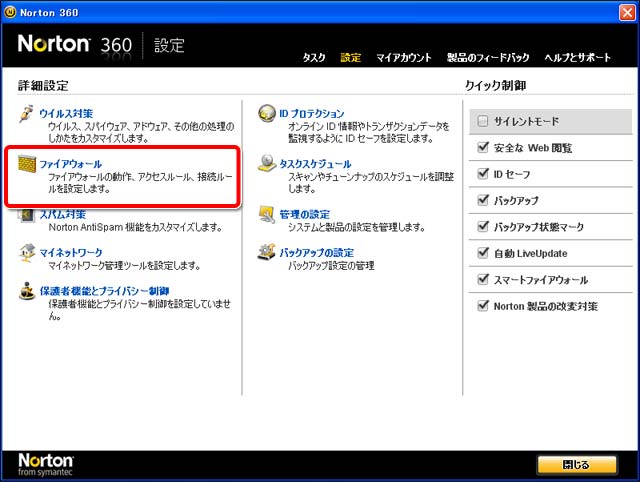Screen dimensions: 640x482
Task: Open the タスク tab
Action: 314,58
